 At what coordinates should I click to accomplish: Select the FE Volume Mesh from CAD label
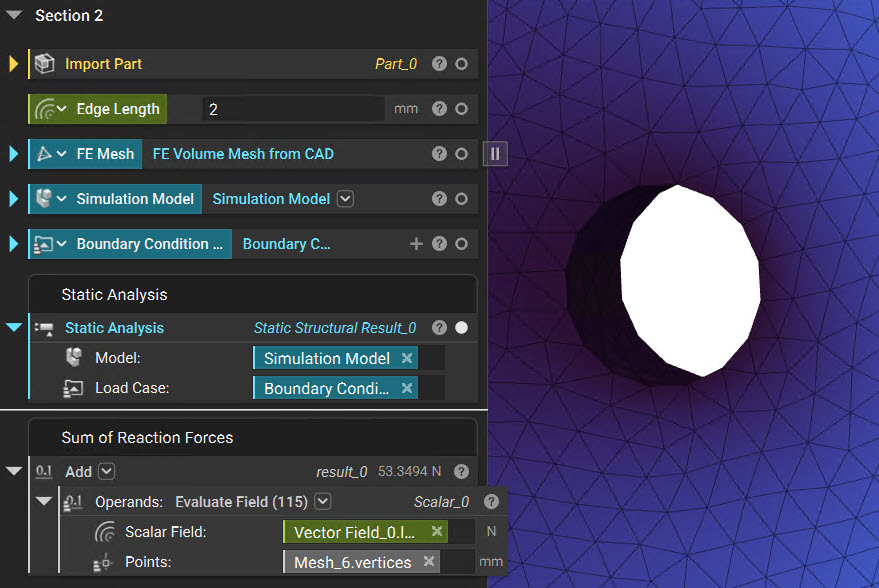(x=243, y=154)
